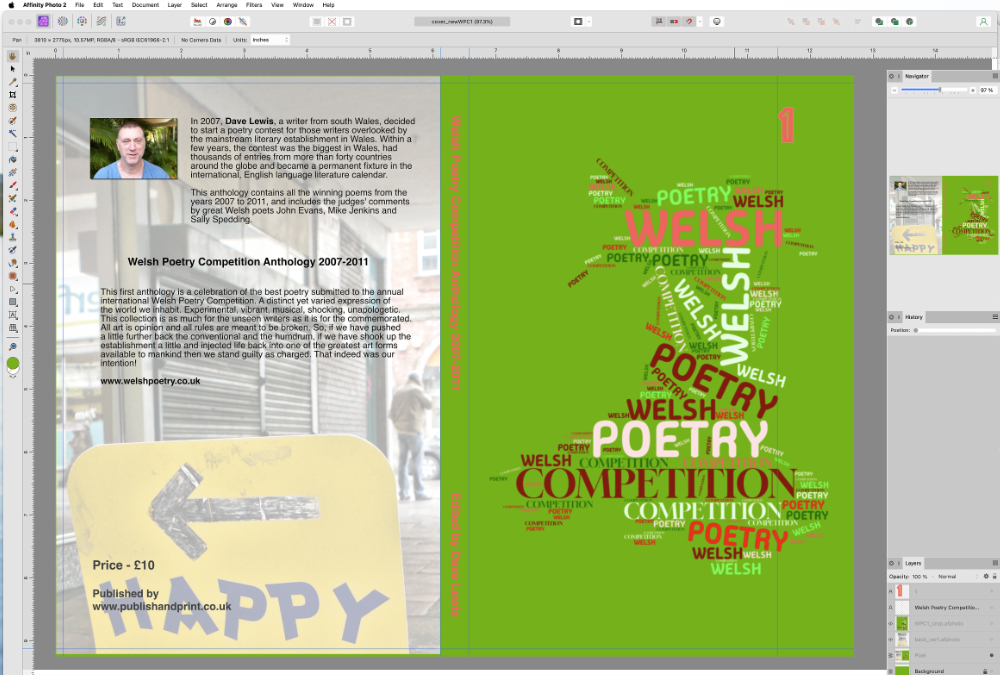The width and height of the screenshot is (1000, 675).
Task: Switch to the Liquify Persona
Action: pos(64,20)
